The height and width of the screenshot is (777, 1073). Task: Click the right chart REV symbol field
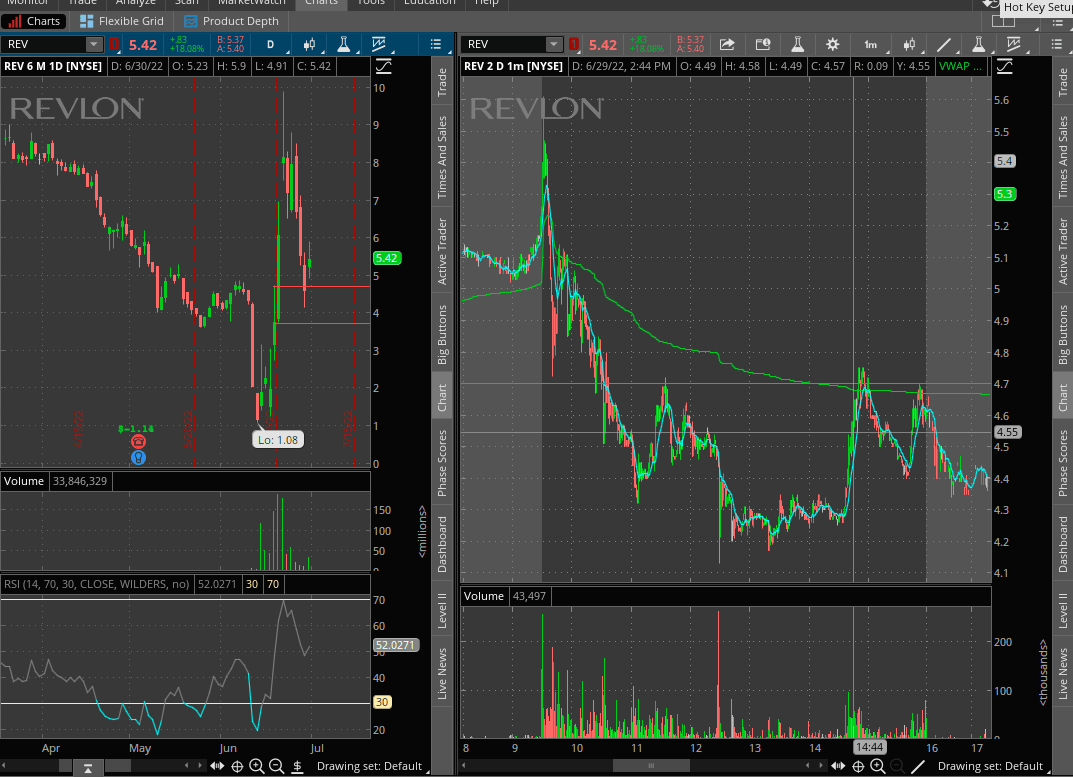[x=504, y=44]
